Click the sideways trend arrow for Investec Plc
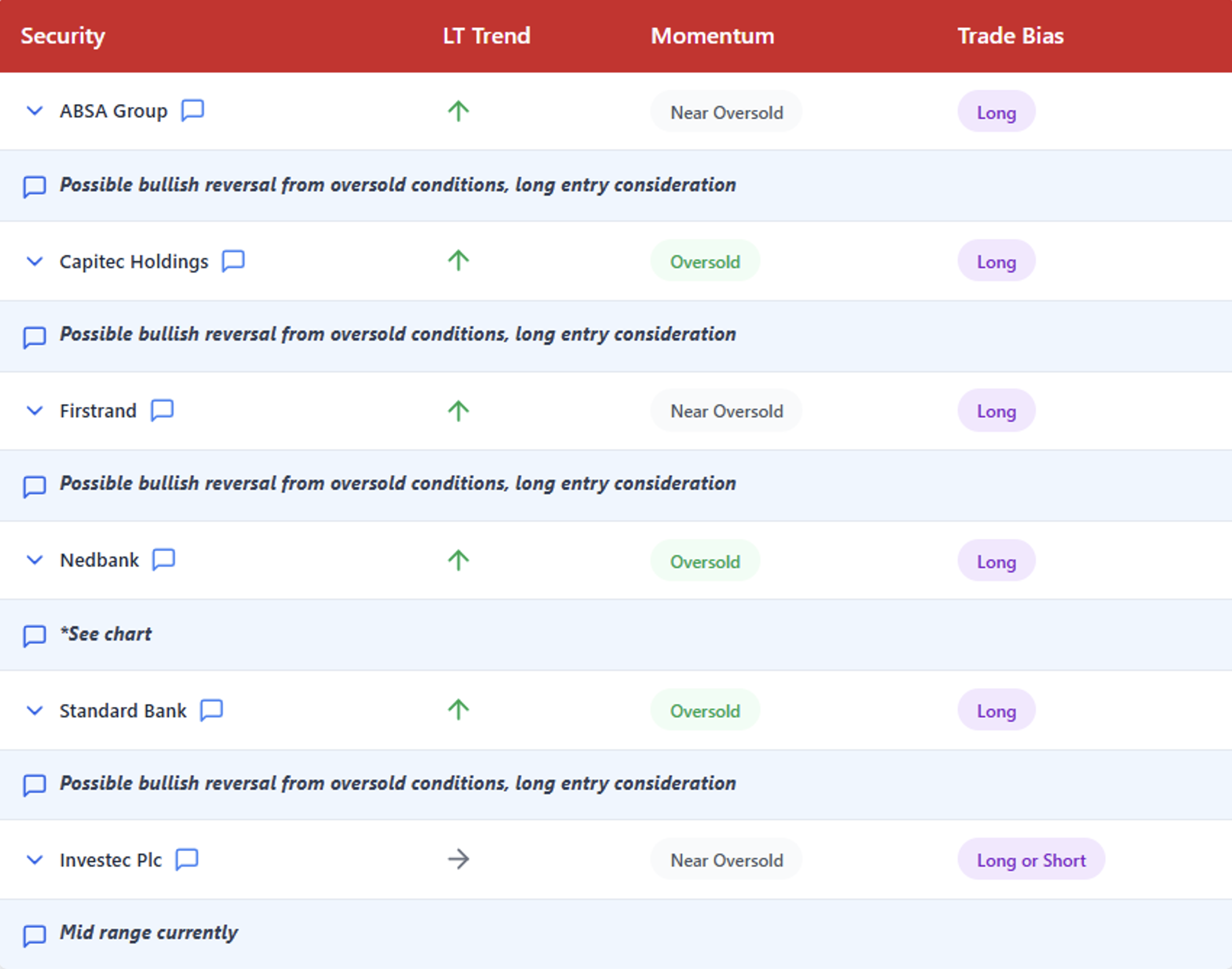The height and width of the screenshot is (969, 1232). pos(458,859)
